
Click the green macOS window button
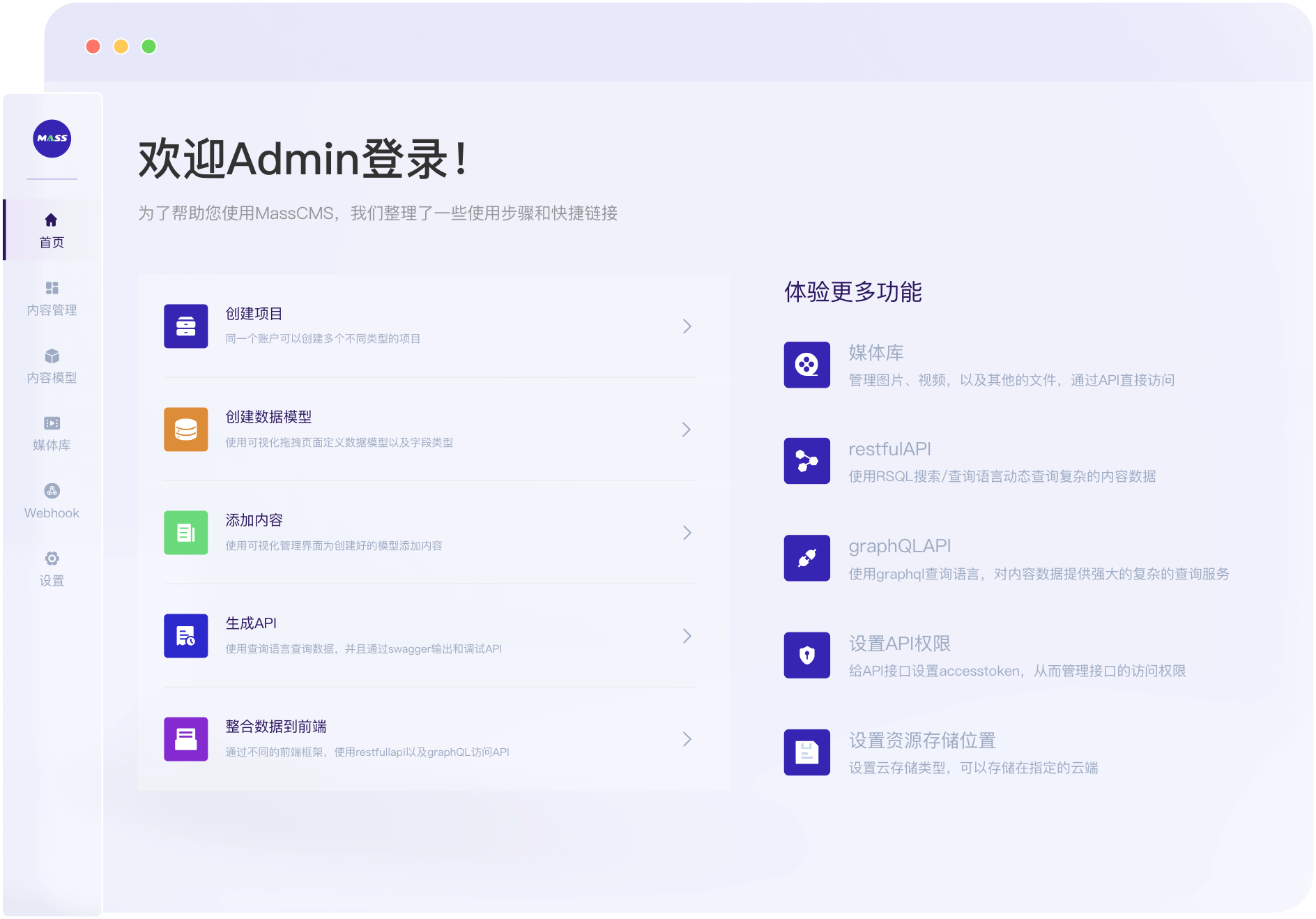click(148, 46)
